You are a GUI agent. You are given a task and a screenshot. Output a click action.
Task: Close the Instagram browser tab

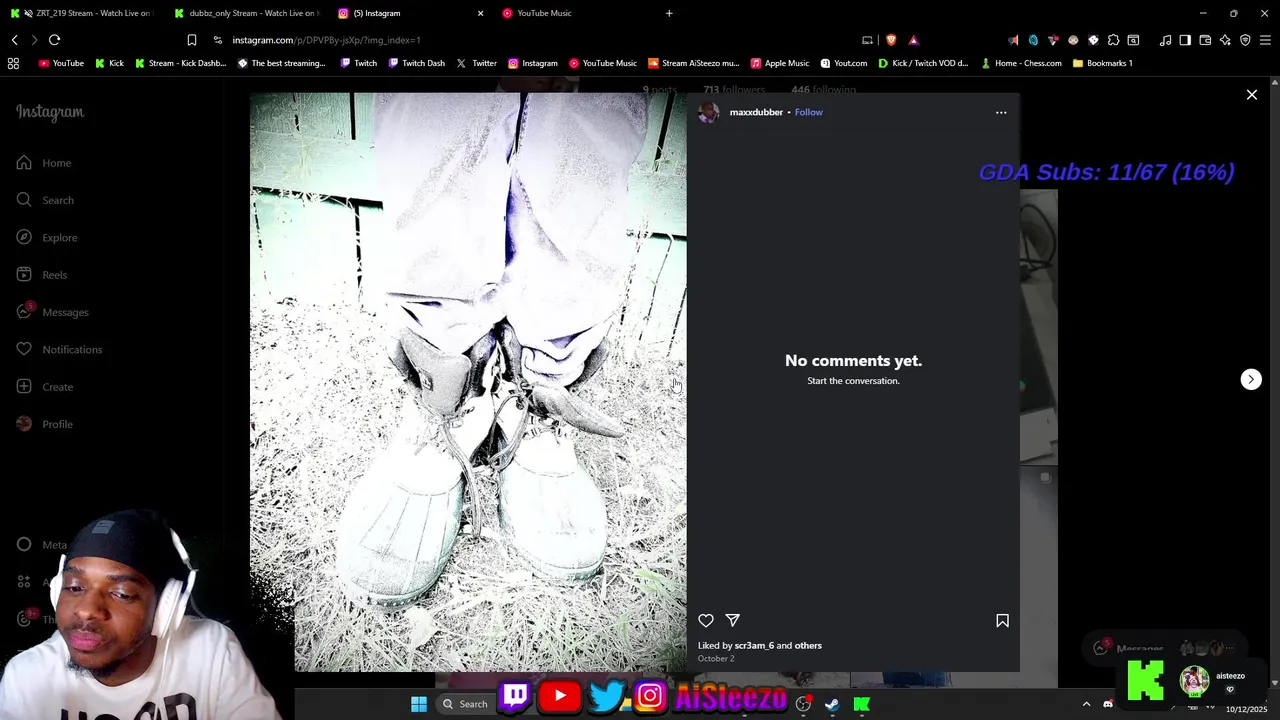[x=480, y=13]
